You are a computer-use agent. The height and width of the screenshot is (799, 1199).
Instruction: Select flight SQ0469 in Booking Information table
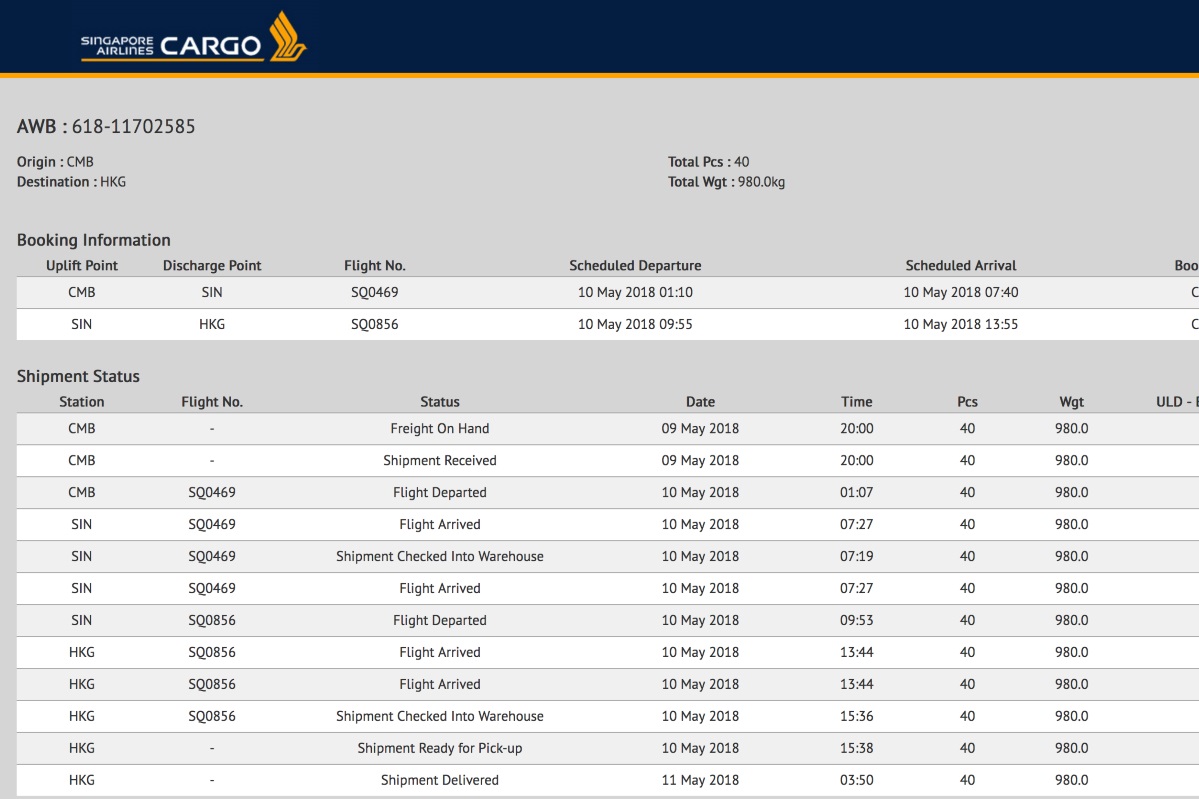point(375,293)
